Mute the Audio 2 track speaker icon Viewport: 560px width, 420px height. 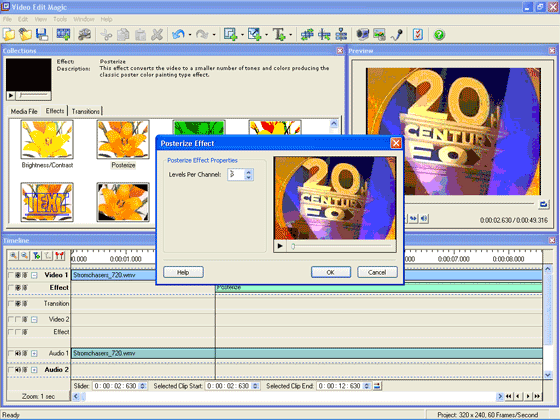tap(18, 370)
